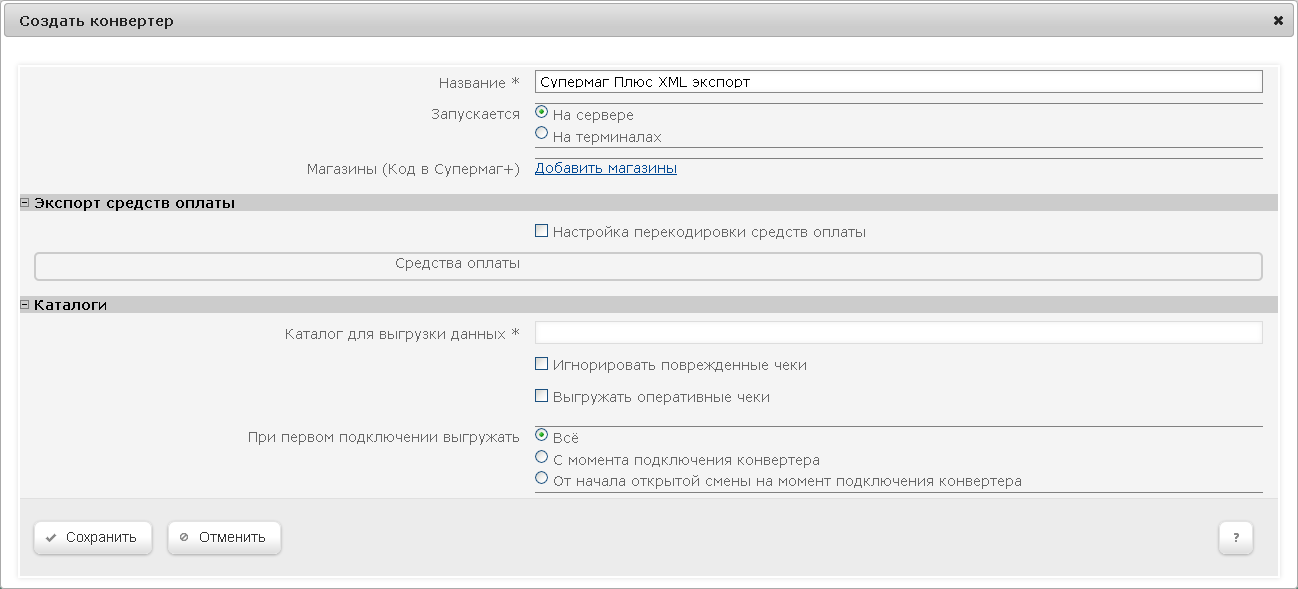This screenshot has height=589, width=1298.
Task: Click the Средства оплаты panel area
Action: coord(648,265)
